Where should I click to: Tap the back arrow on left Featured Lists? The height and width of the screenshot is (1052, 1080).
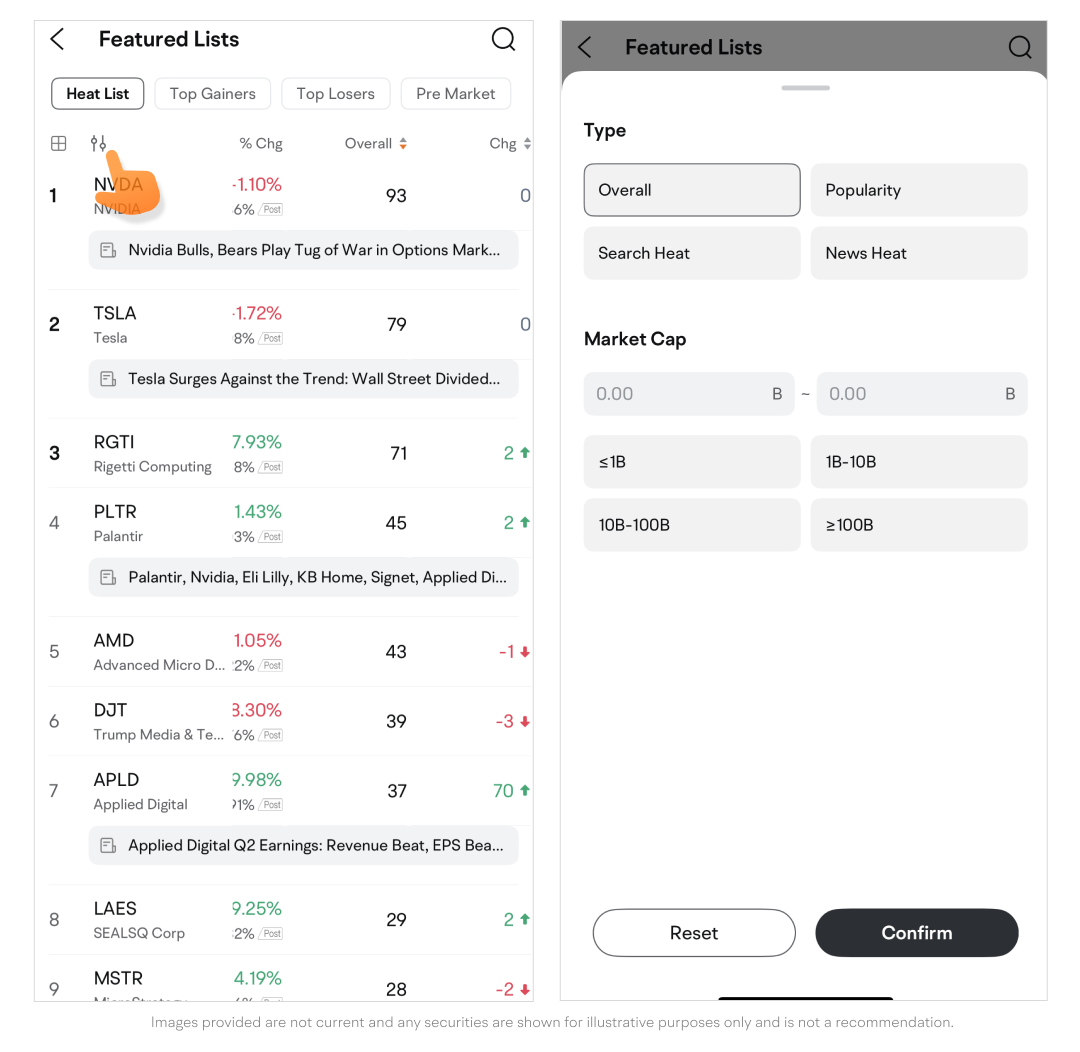(57, 40)
